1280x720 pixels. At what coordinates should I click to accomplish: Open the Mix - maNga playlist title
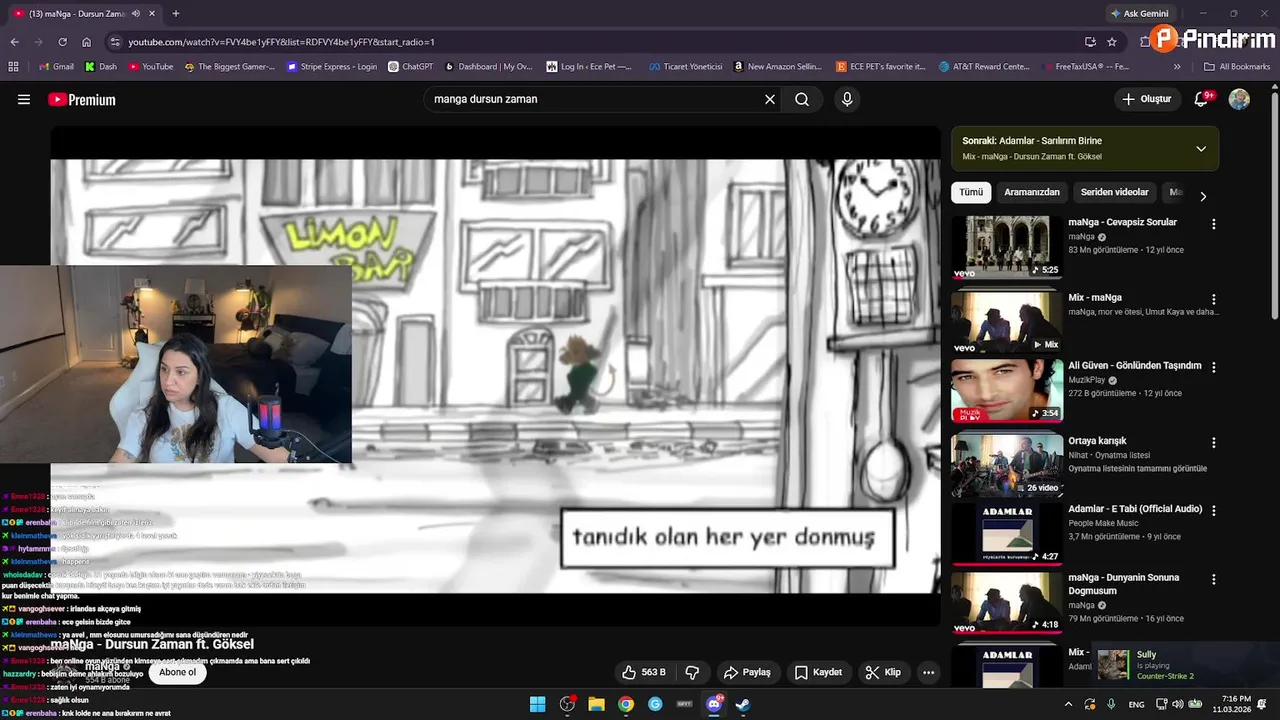(x=1095, y=297)
